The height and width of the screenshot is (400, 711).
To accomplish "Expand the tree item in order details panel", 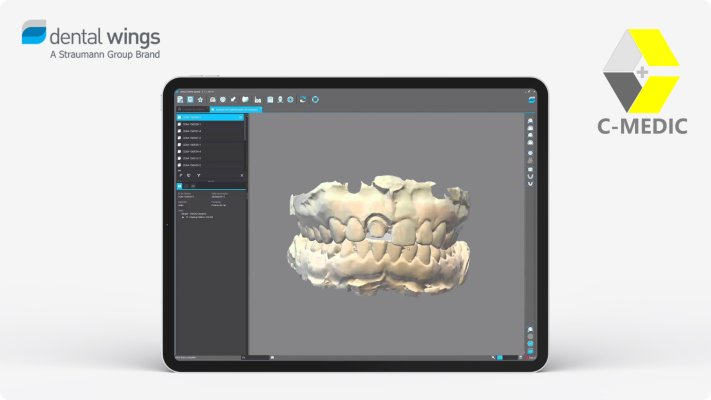I will pyautogui.click(x=183, y=215).
